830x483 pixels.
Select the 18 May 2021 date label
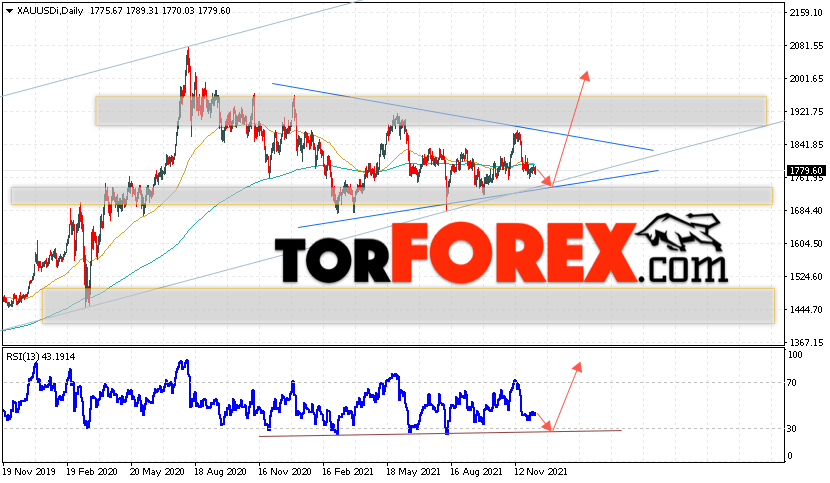(413, 471)
